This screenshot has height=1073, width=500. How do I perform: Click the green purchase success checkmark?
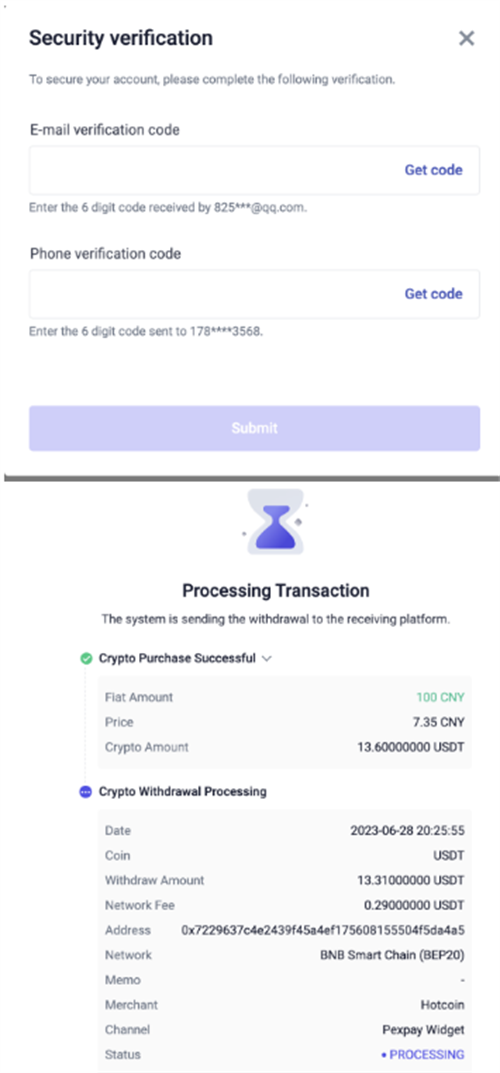tap(86, 658)
